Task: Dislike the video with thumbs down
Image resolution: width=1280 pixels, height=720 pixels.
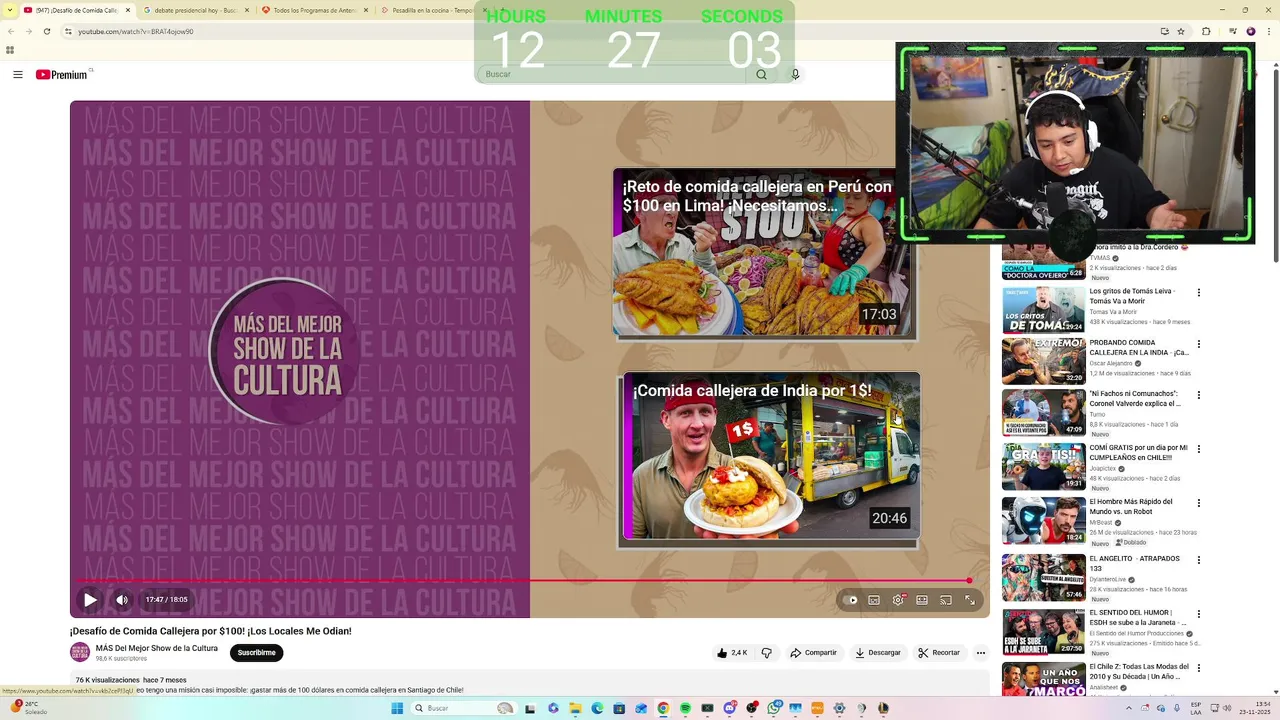Action: click(767, 653)
